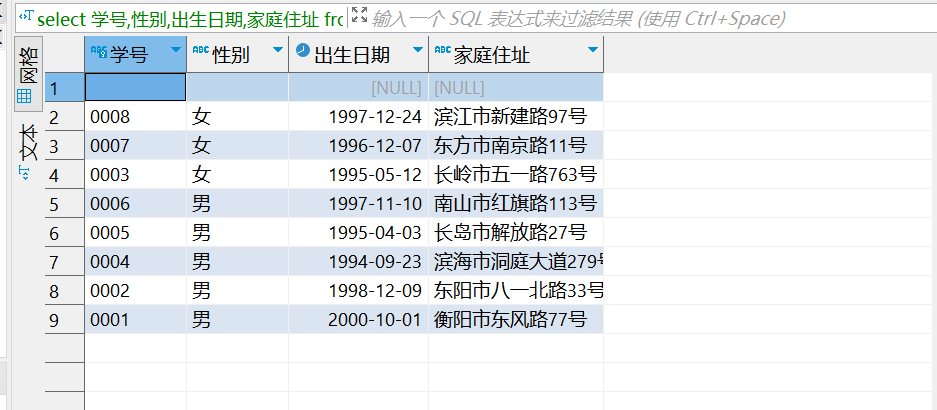937x410 pixels.
Task: Click the 家庭住址 column header
Action: [x=516, y=55]
